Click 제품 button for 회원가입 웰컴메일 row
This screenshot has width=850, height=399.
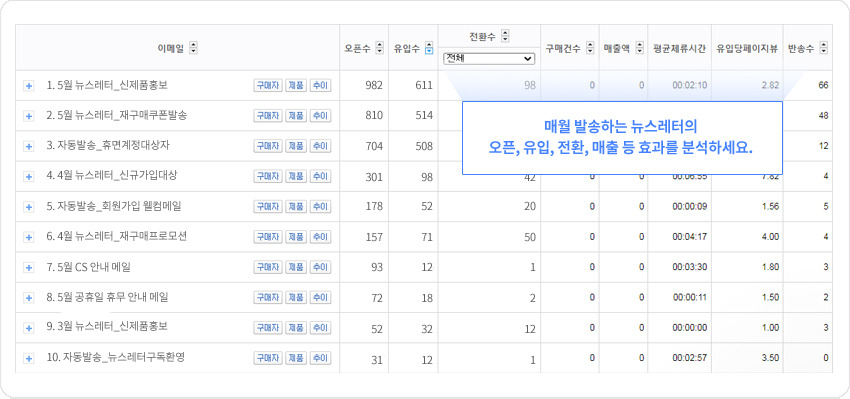pyautogui.click(x=296, y=207)
